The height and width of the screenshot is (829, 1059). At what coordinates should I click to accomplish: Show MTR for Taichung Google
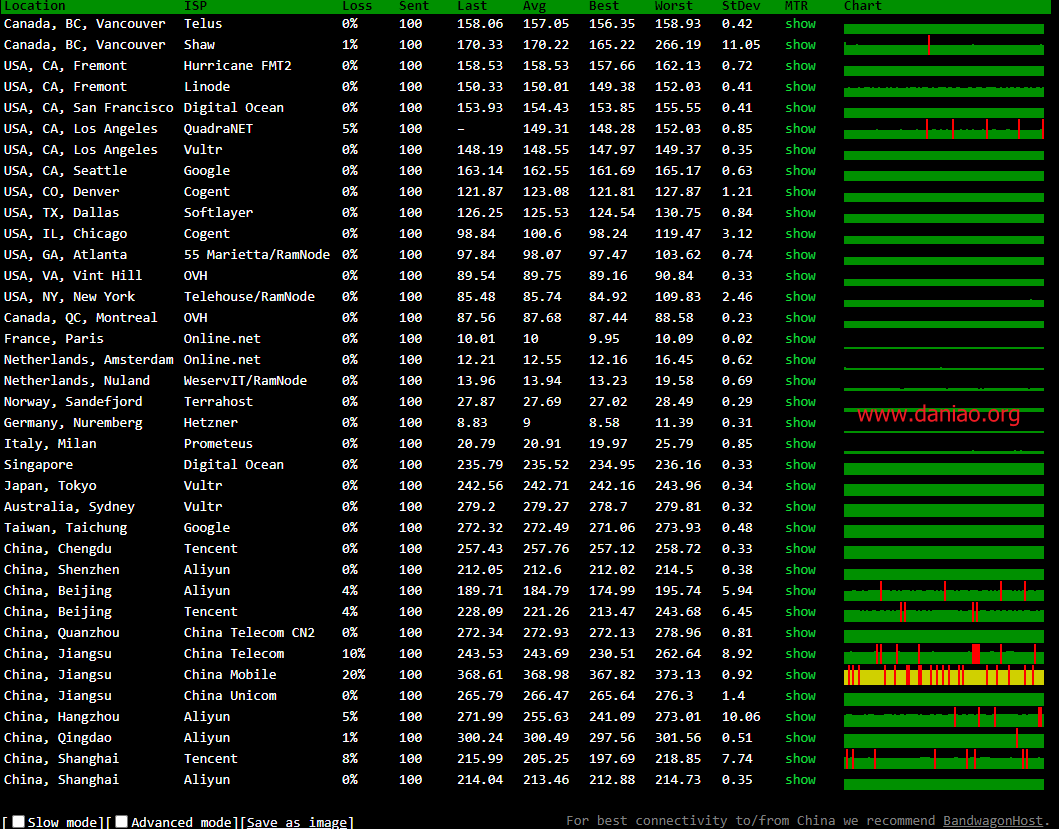[x=800, y=527]
